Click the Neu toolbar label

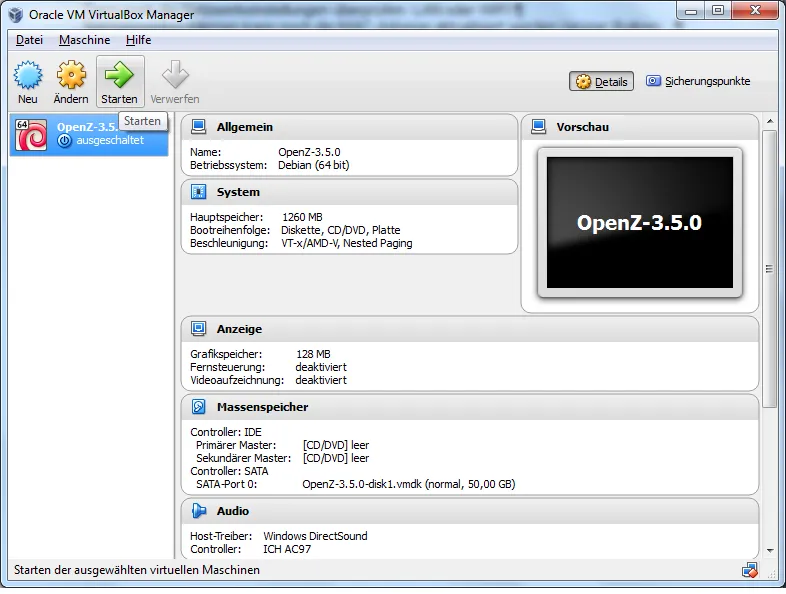tap(28, 99)
